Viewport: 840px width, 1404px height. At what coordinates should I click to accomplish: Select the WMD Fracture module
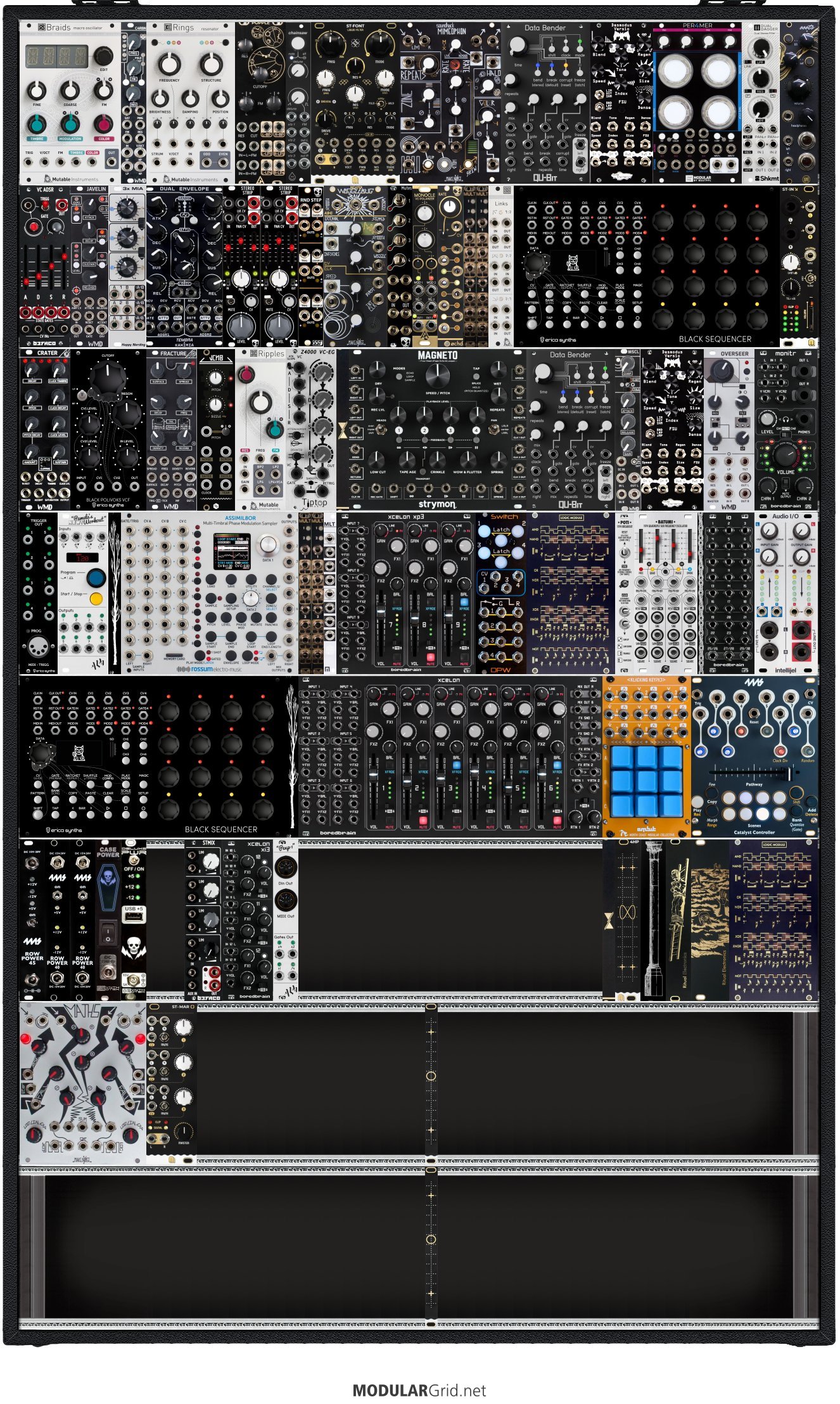(172, 430)
